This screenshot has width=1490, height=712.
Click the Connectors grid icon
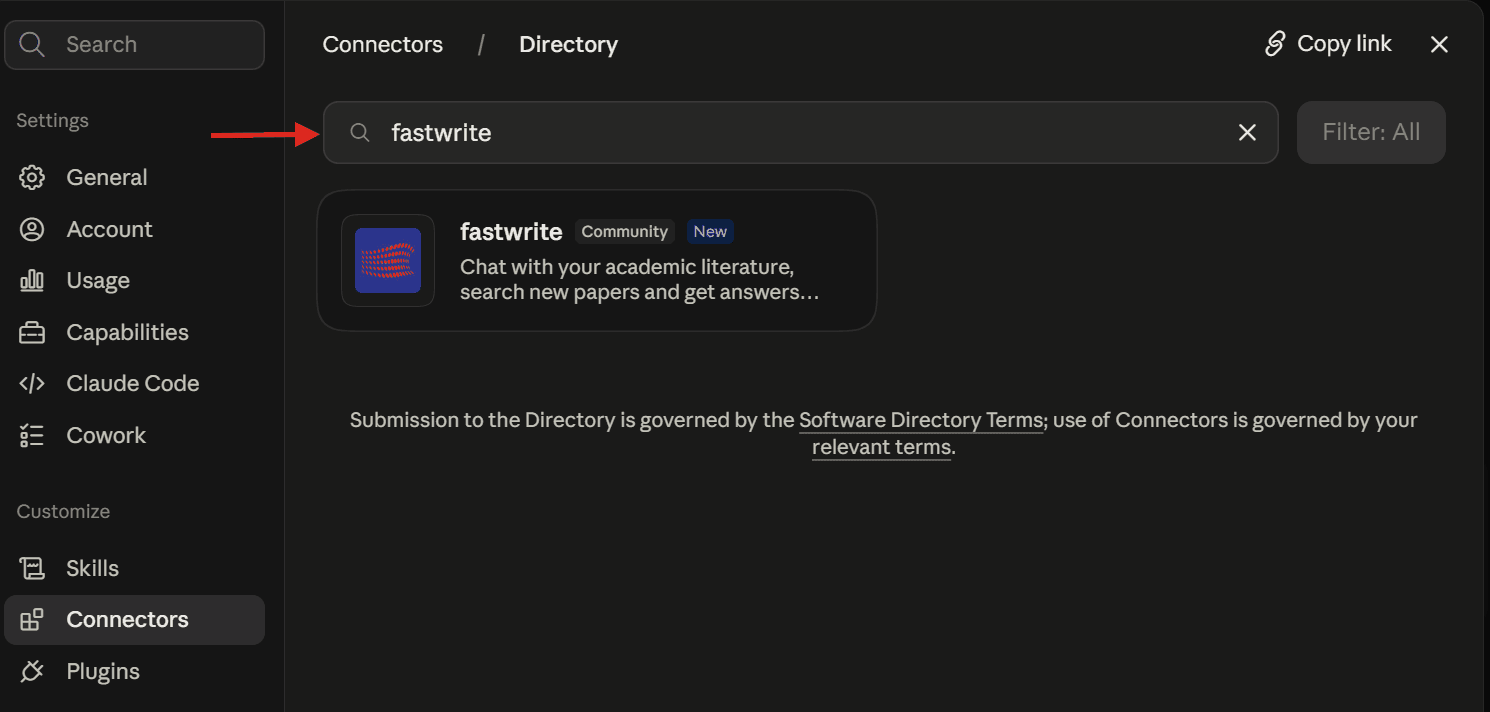(x=32, y=620)
